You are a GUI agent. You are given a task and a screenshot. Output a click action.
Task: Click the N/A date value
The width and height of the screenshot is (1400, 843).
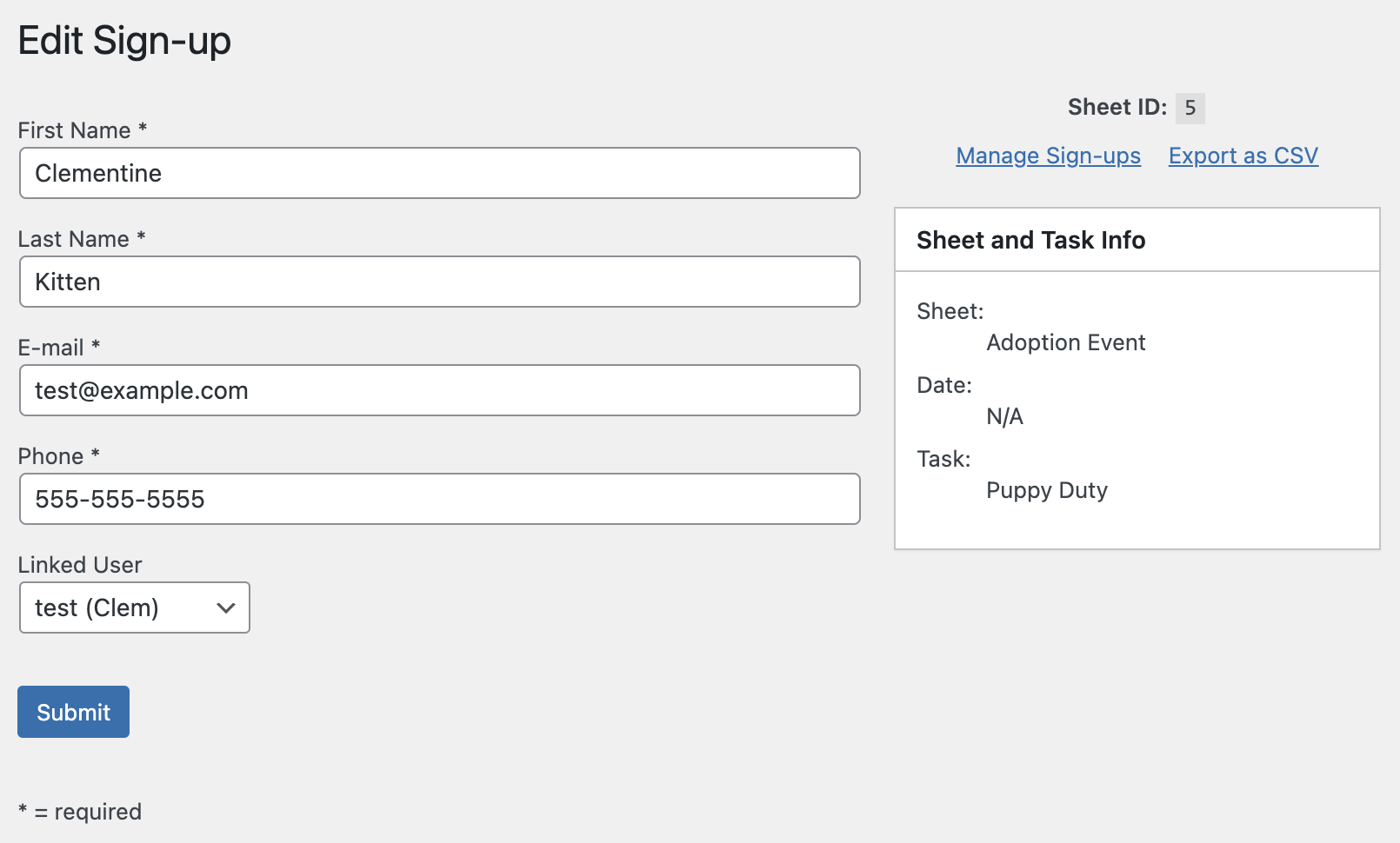(1005, 416)
